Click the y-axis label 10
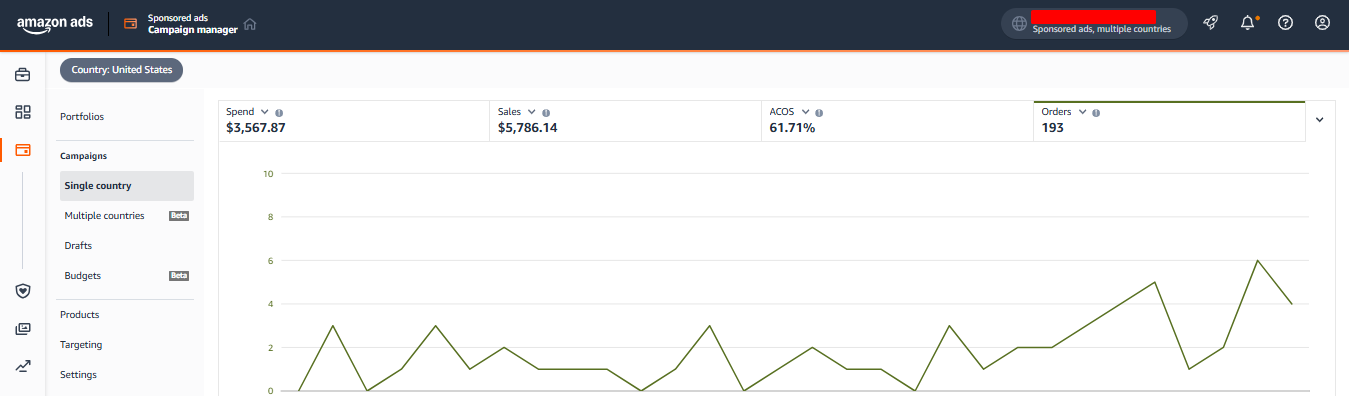Image resolution: width=1349 pixels, height=396 pixels. click(x=268, y=173)
